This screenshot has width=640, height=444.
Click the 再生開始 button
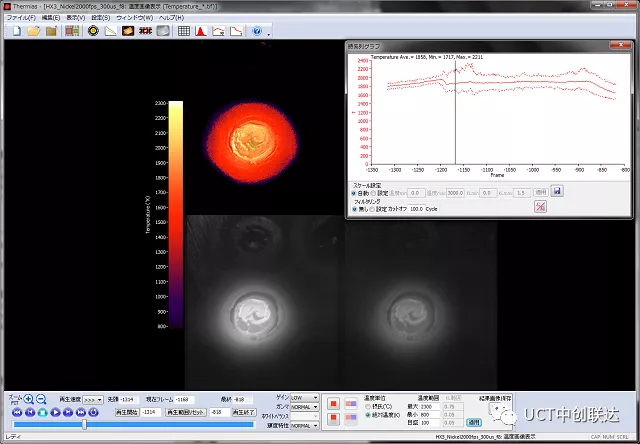click(126, 412)
